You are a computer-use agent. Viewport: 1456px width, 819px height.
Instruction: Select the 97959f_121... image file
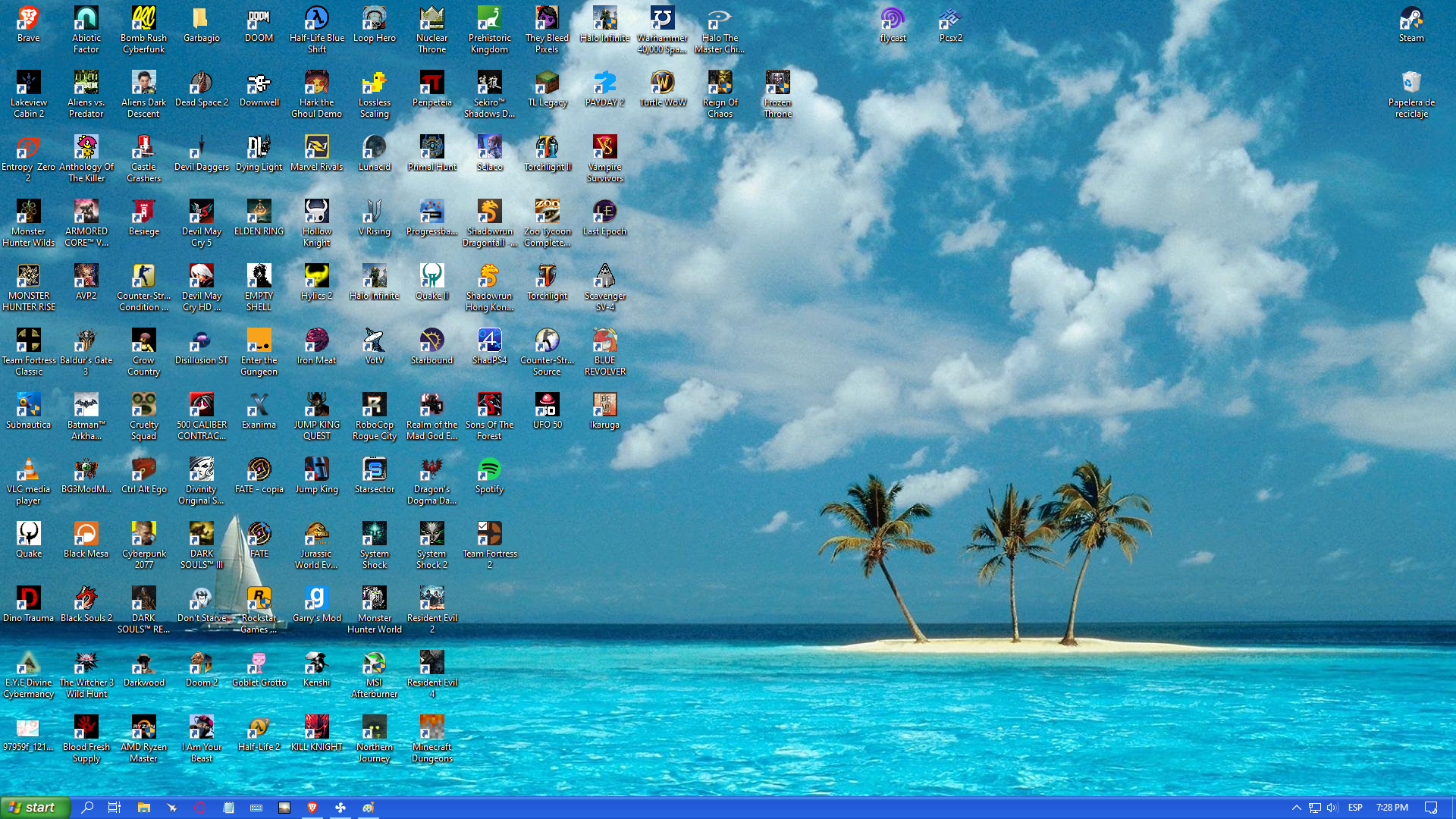[29, 733]
